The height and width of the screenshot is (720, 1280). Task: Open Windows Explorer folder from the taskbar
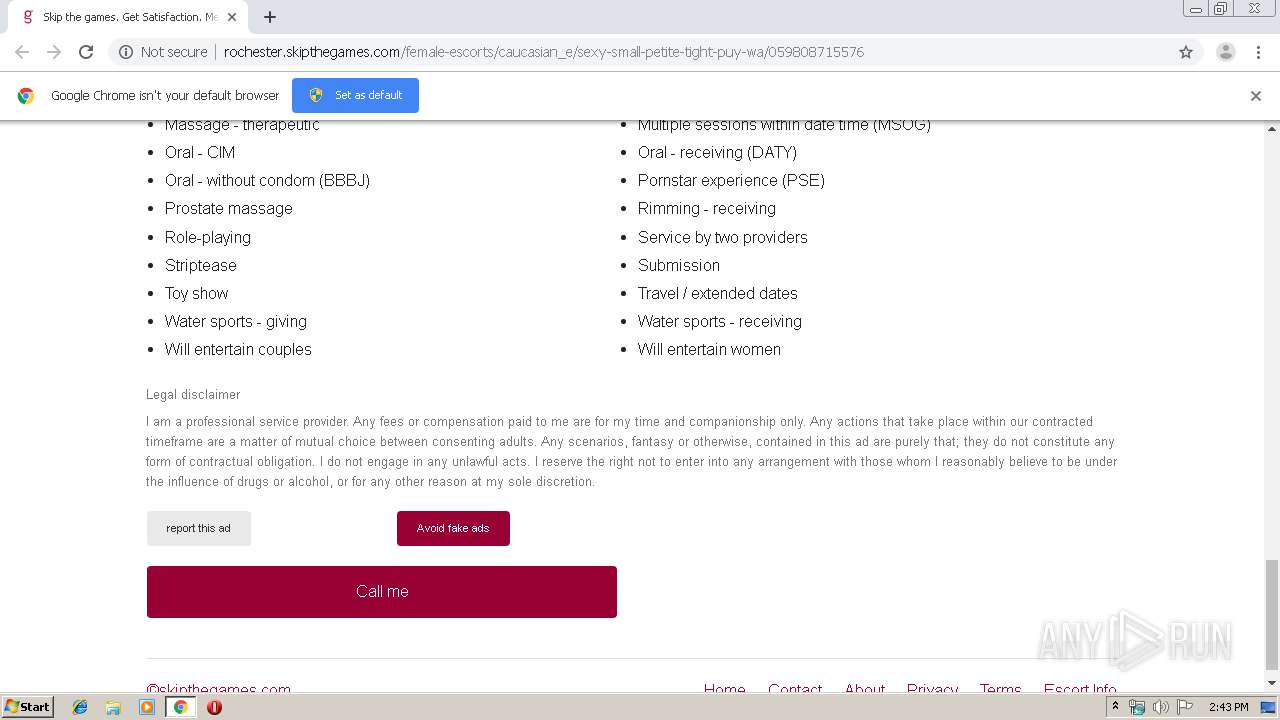[113, 707]
